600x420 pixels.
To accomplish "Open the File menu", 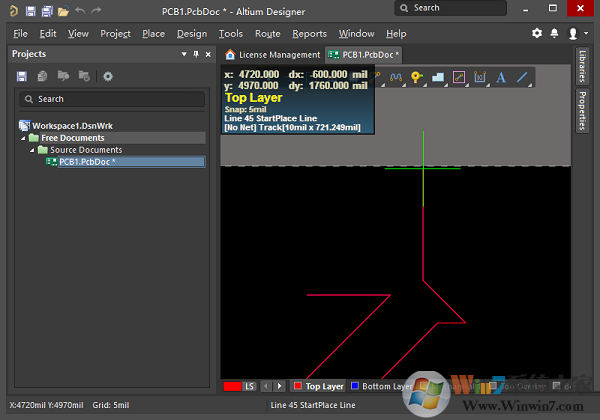I will (x=20, y=34).
